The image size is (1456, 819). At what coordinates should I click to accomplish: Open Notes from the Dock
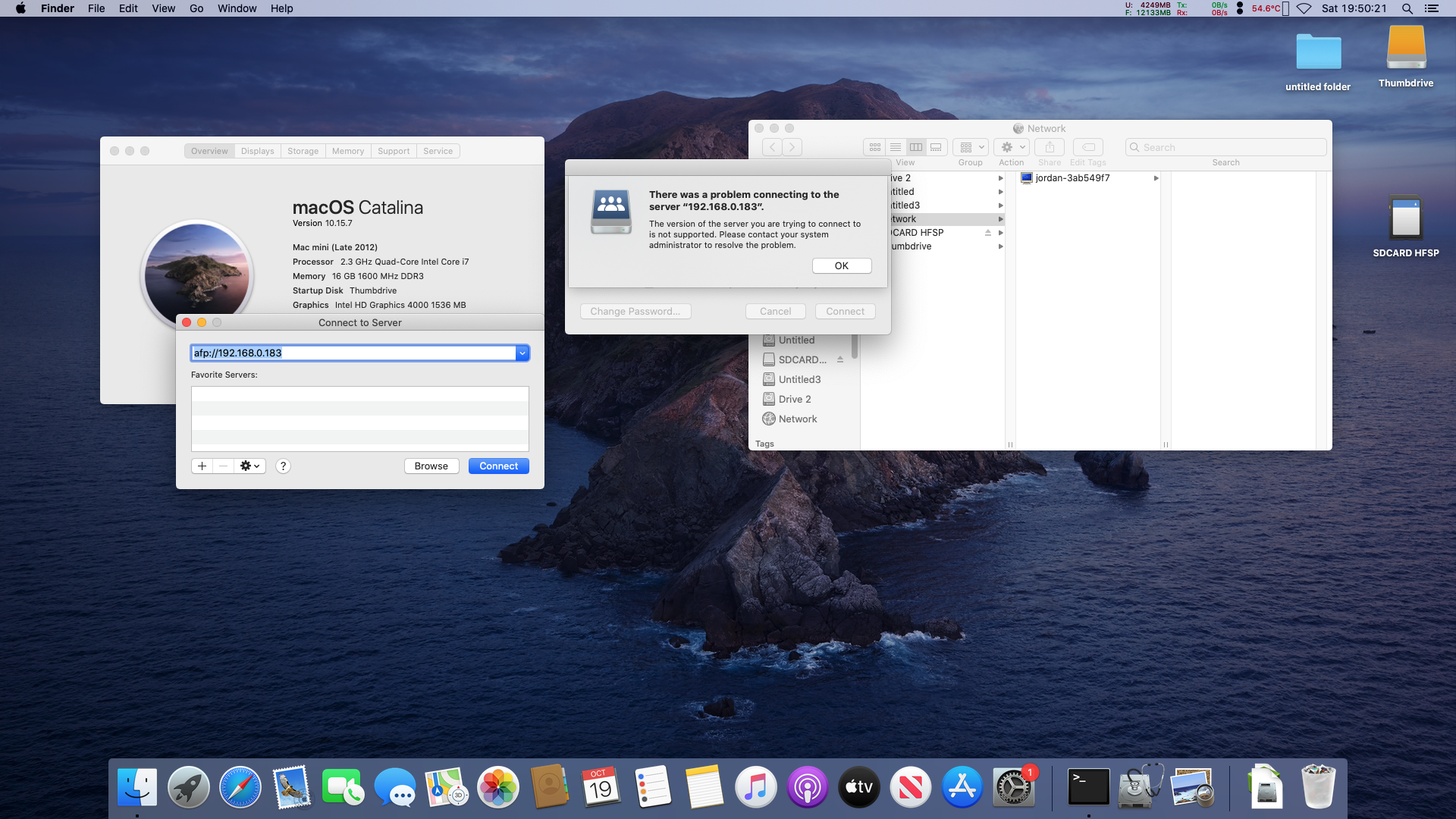704,787
